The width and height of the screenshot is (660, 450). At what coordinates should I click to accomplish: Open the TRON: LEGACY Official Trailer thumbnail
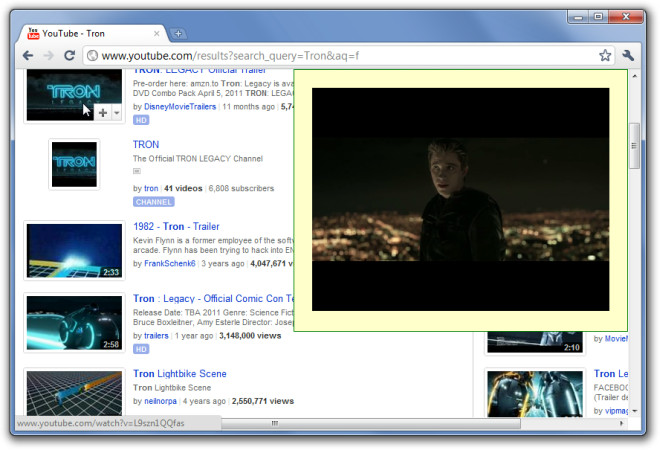coord(74,95)
